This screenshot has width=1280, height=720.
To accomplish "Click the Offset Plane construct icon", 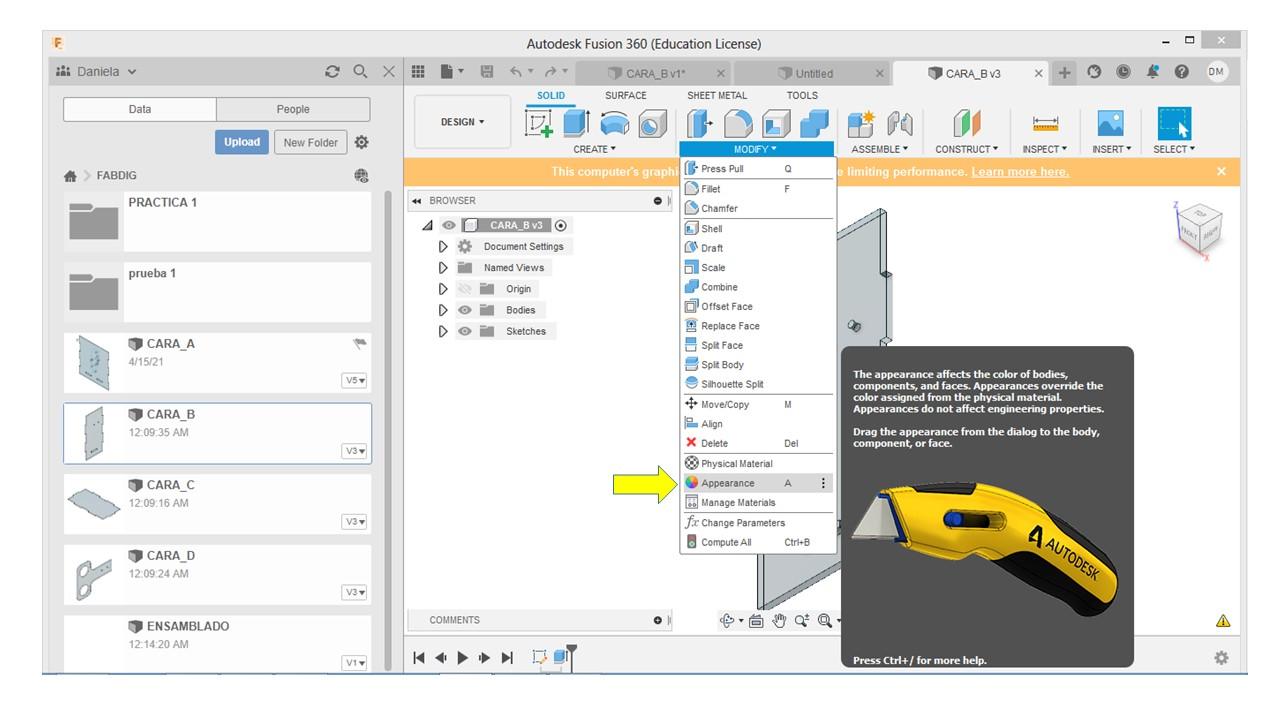I will pos(967,123).
